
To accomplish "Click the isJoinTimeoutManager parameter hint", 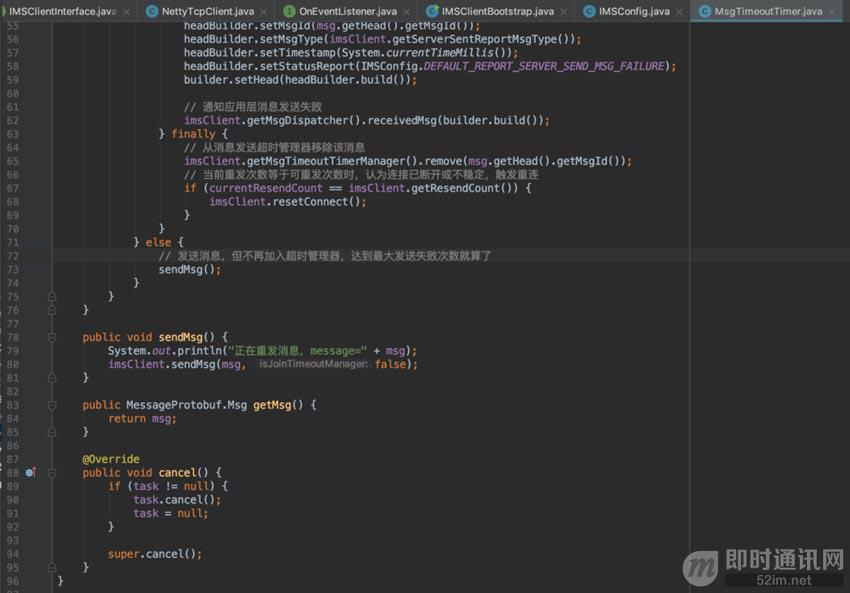I will coord(313,364).
